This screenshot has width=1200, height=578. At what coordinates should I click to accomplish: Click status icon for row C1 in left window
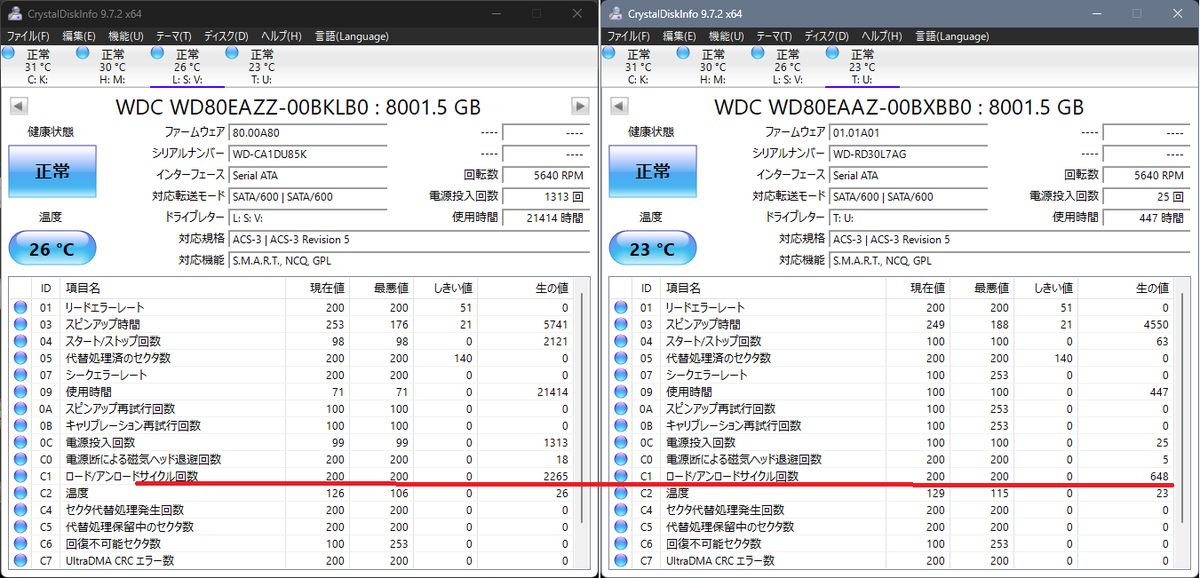[x=20, y=476]
